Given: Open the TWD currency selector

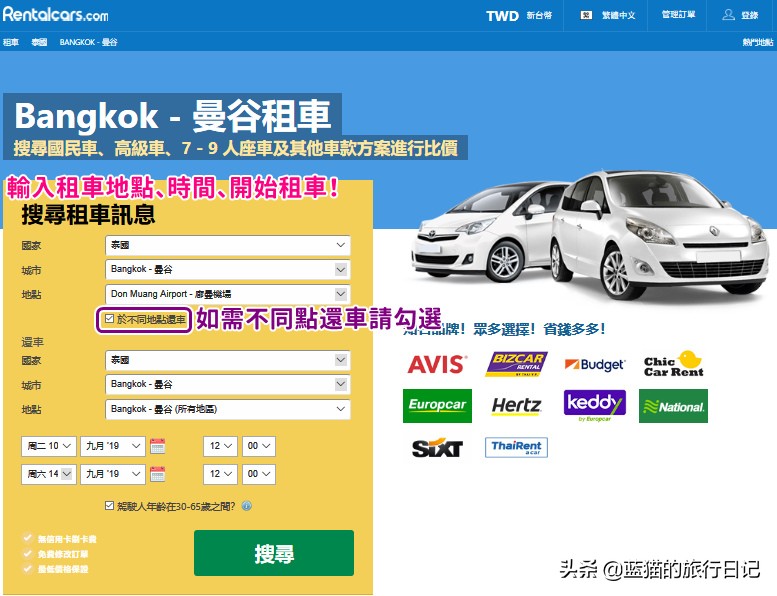Looking at the screenshot, I should (x=519, y=15).
